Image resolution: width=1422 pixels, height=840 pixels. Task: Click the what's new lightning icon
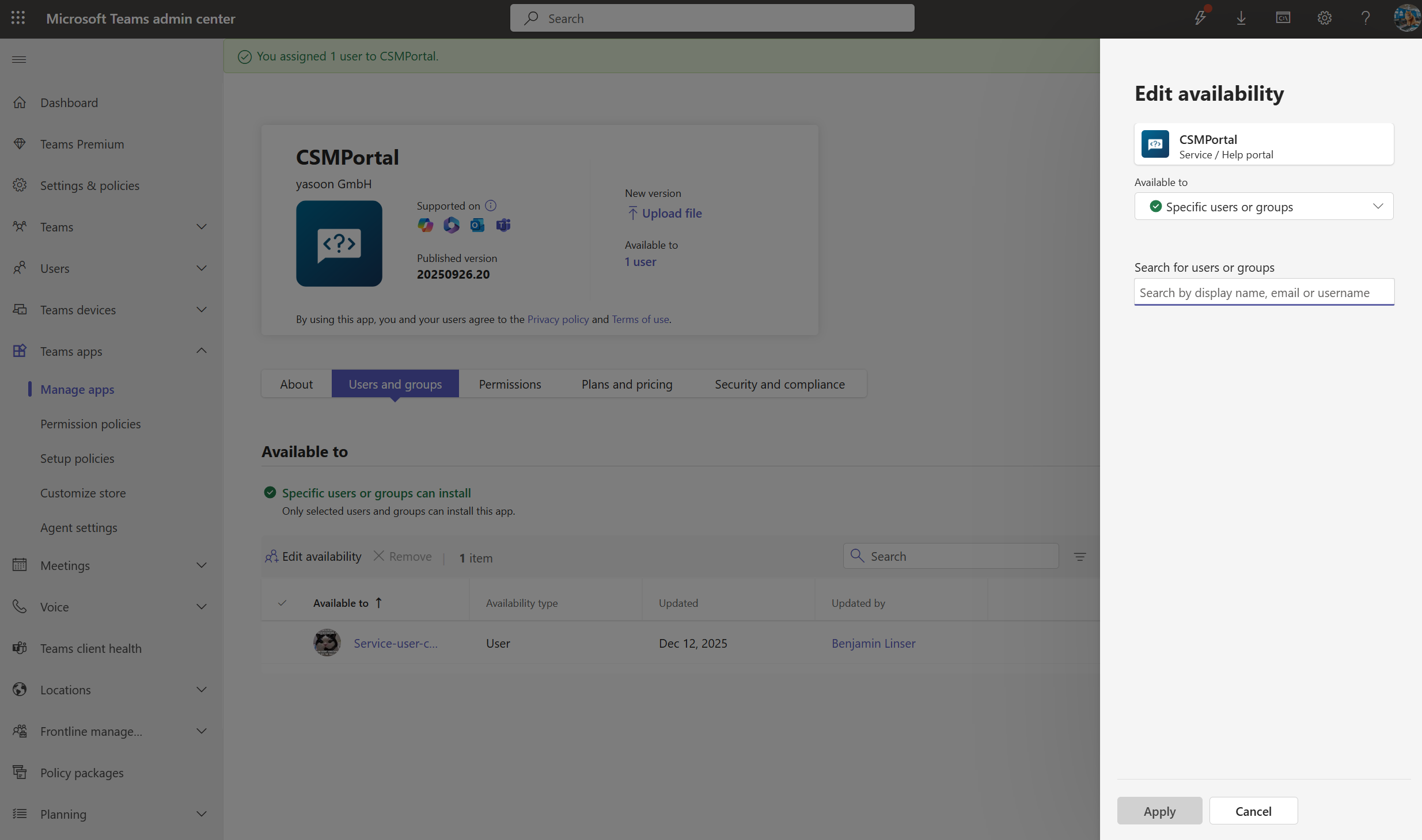(x=1200, y=18)
